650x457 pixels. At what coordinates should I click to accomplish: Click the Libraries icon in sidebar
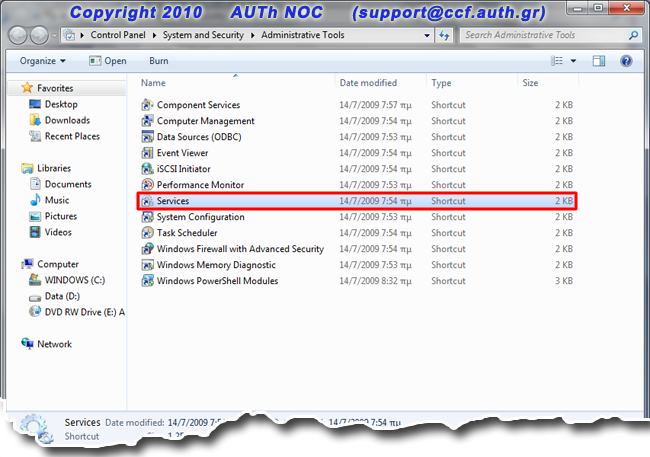click(x=27, y=168)
